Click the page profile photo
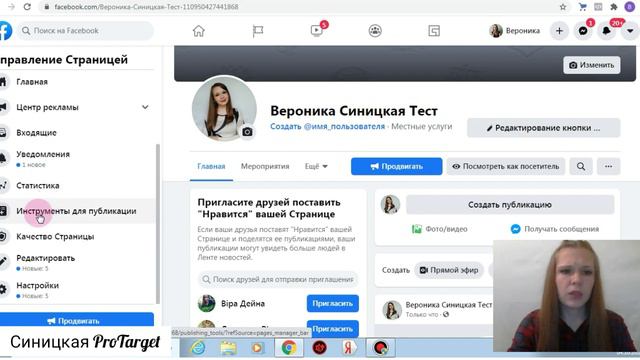The height and width of the screenshot is (360, 640). pos(224,108)
